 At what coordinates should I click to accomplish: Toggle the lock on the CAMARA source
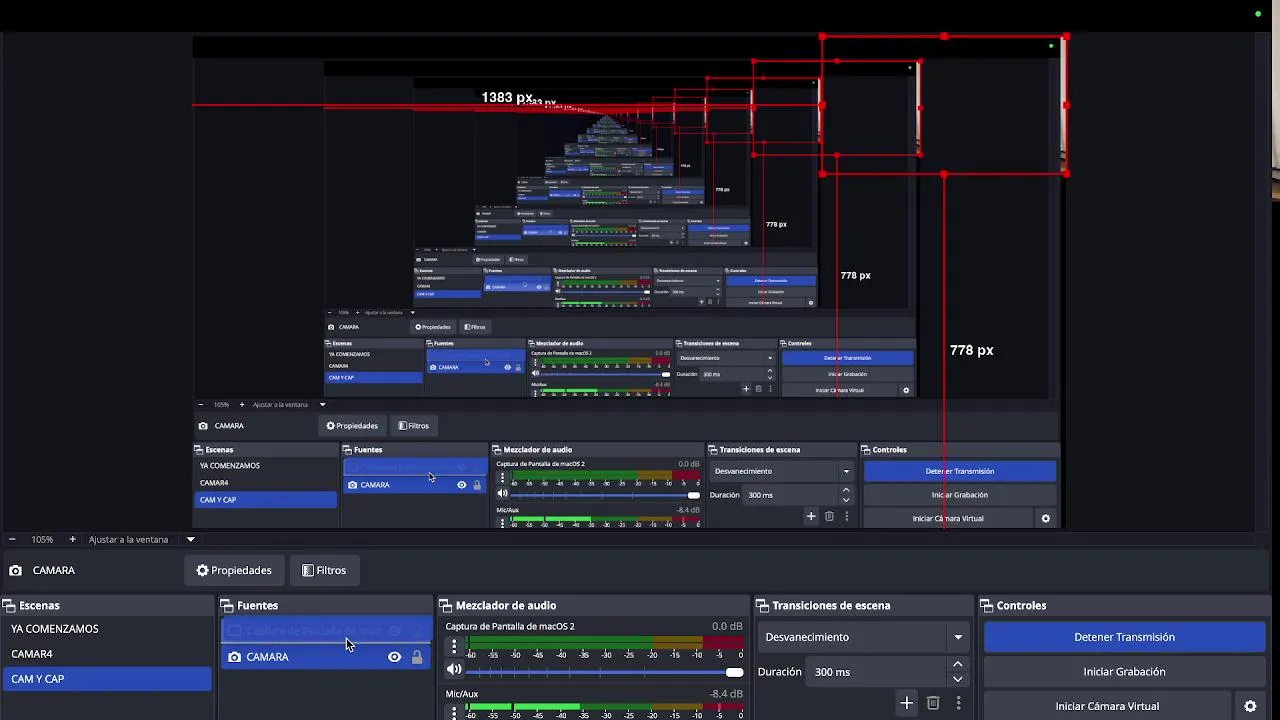417,657
